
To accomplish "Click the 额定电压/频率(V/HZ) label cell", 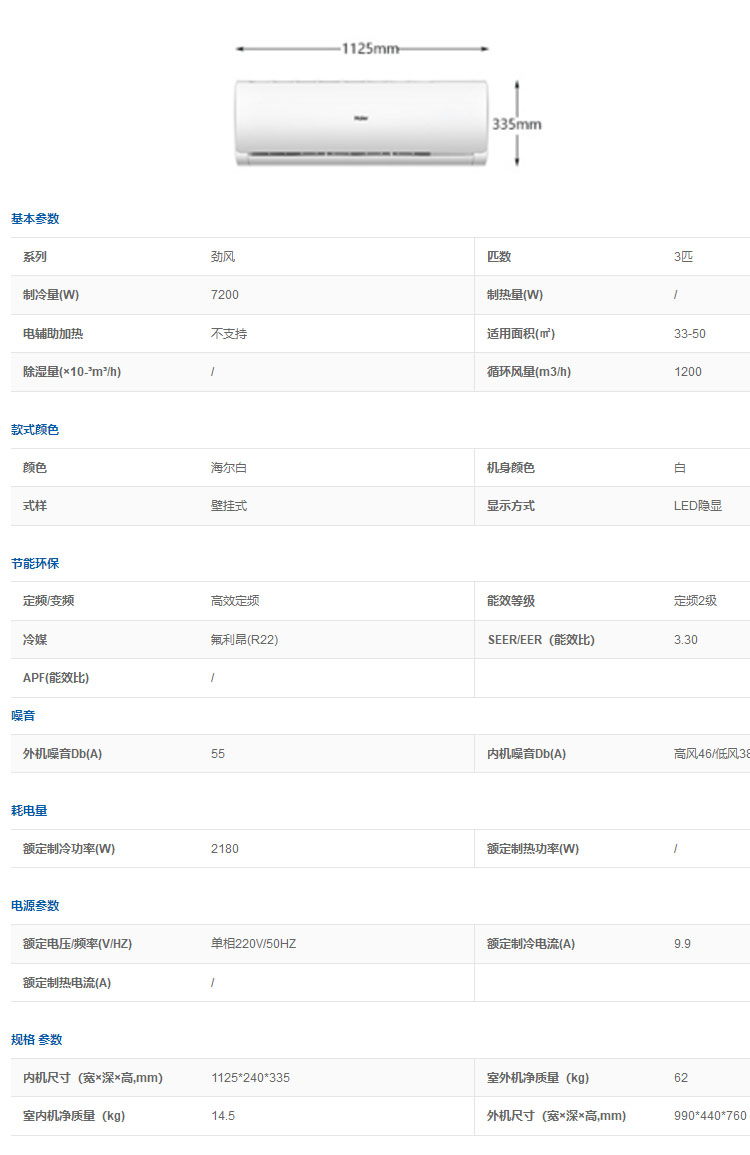I will (x=77, y=944).
